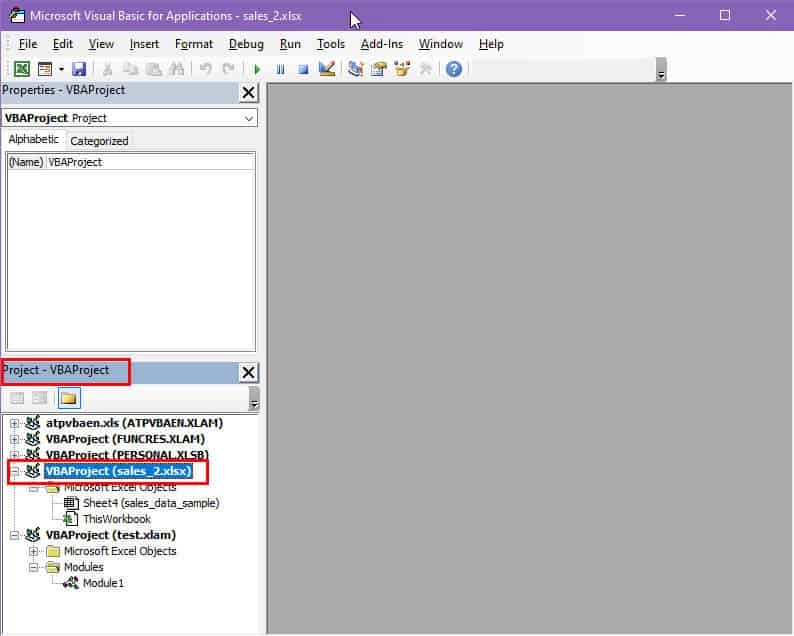
Task: Expand the VBAProject (FUNCRES.XLAM) node
Action: (x=15, y=440)
